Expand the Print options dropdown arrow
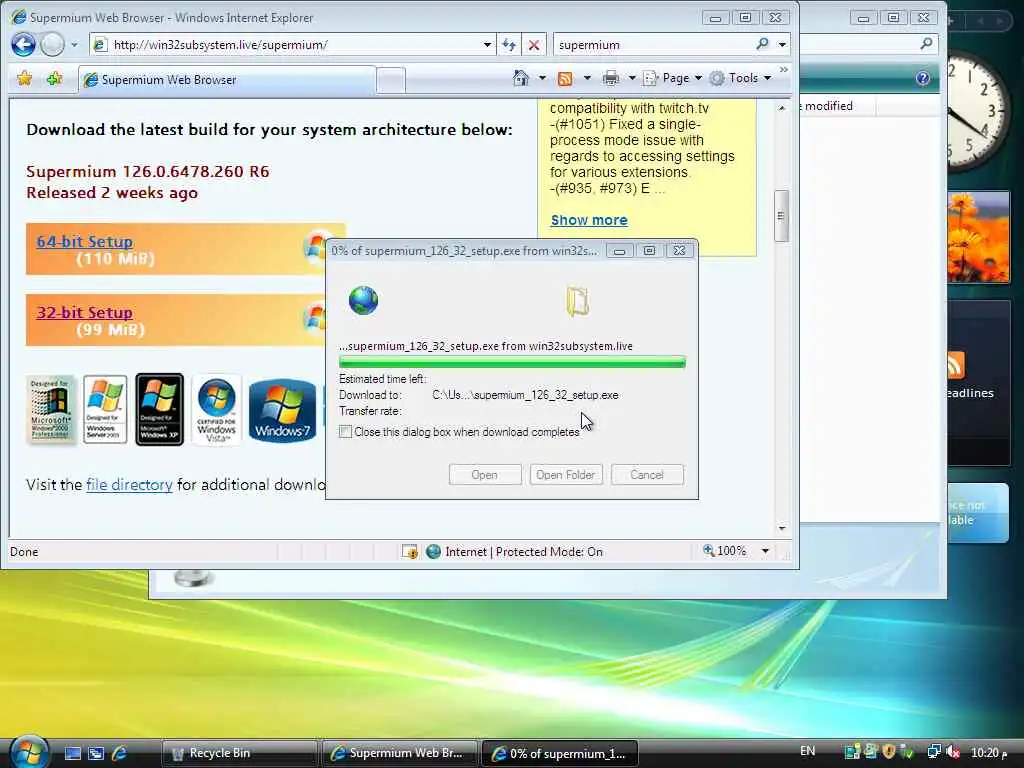Viewport: 1024px width, 768px height. [x=632, y=78]
